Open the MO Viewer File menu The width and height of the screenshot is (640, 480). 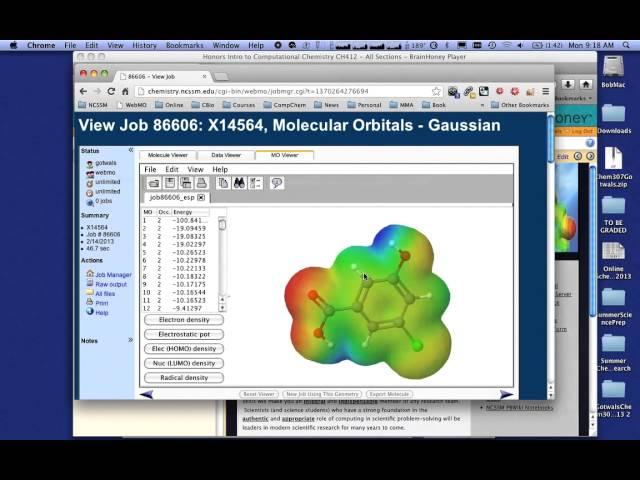[x=150, y=169]
